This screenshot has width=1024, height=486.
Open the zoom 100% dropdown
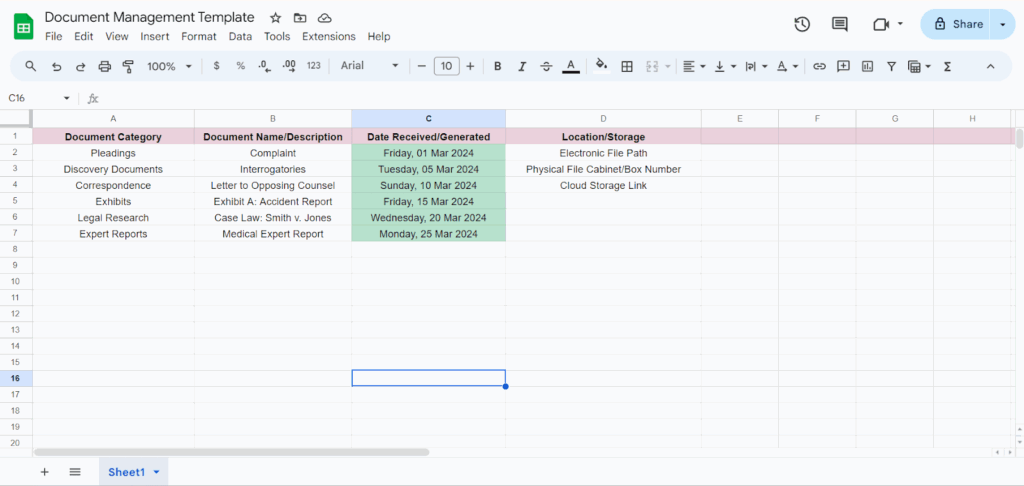point(169,66)
